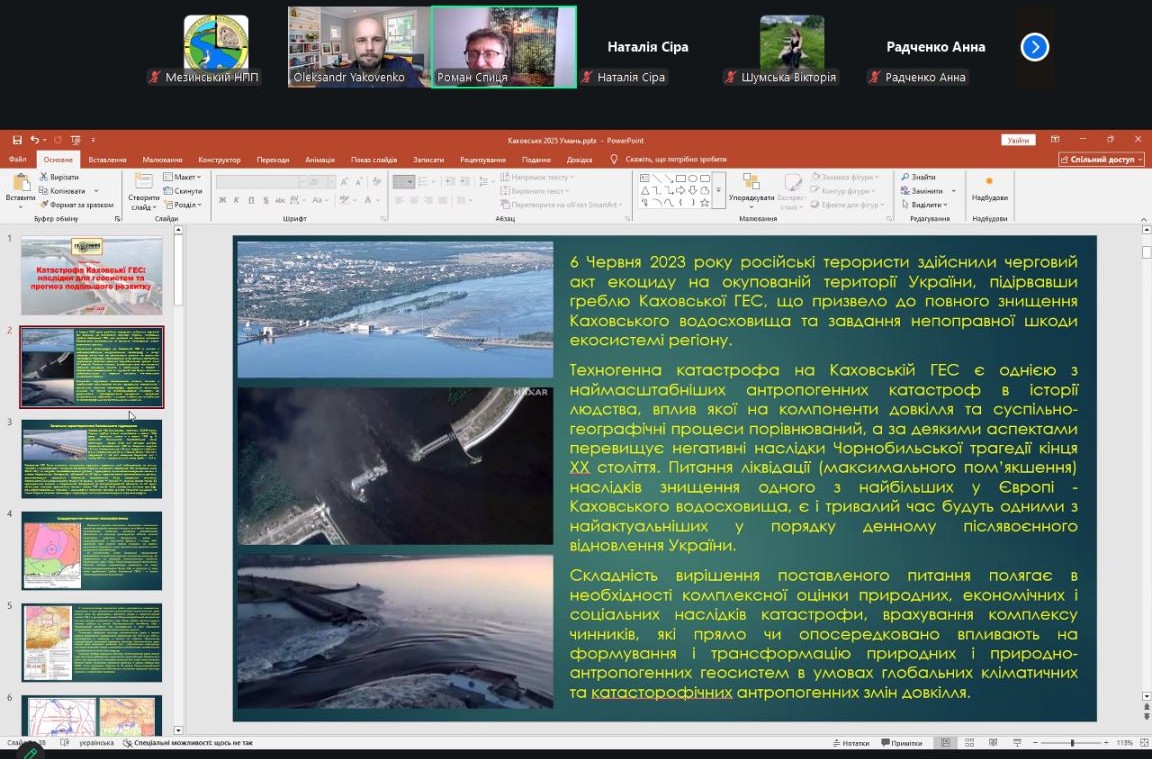This screenshot has height=759, width=1152.
Task: Click the Arrange (Упорядкувати) icon
Action: tap(750, 182)
